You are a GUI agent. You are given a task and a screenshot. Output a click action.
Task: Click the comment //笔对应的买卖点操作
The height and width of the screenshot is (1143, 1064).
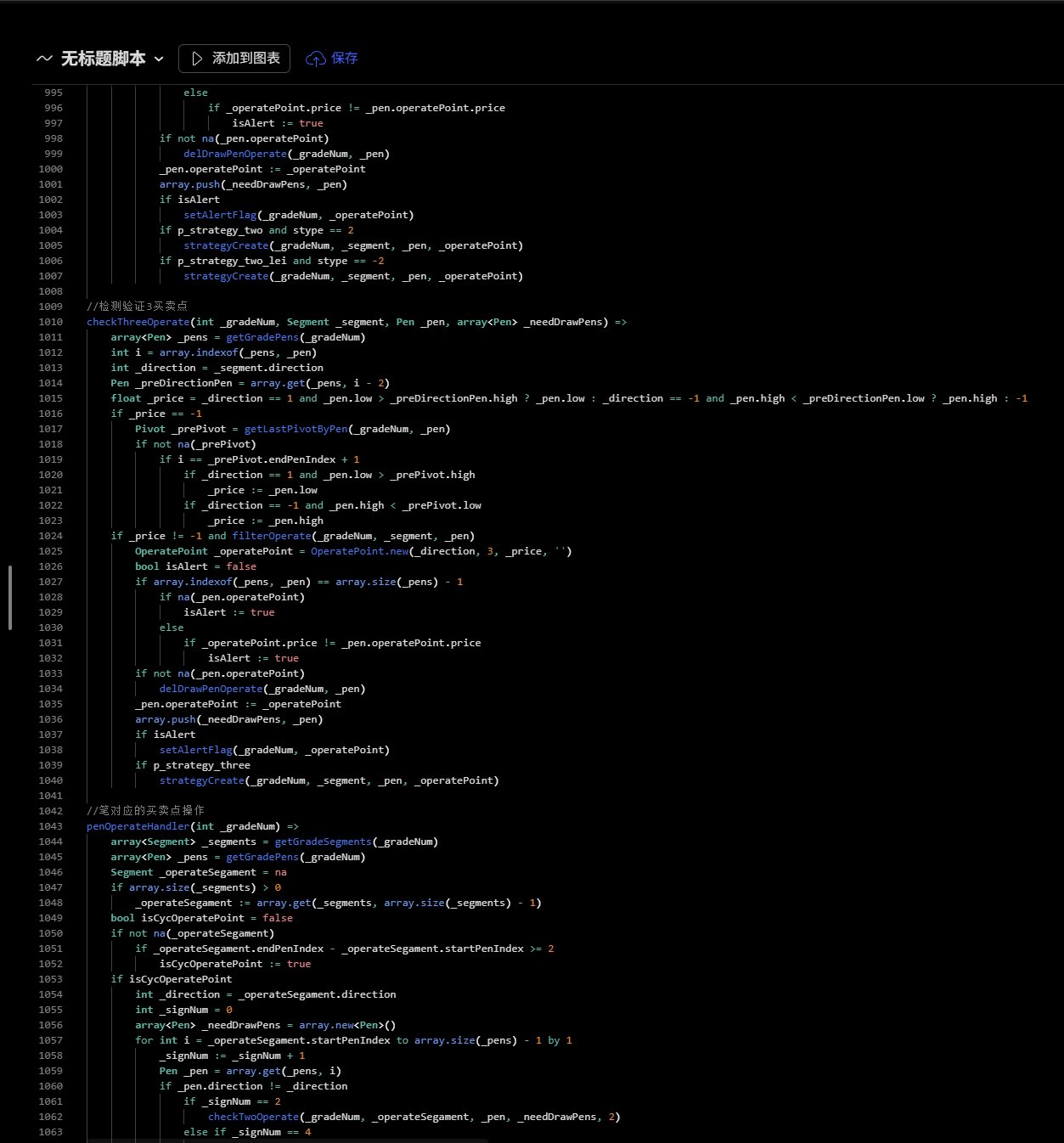coord(145,811)
